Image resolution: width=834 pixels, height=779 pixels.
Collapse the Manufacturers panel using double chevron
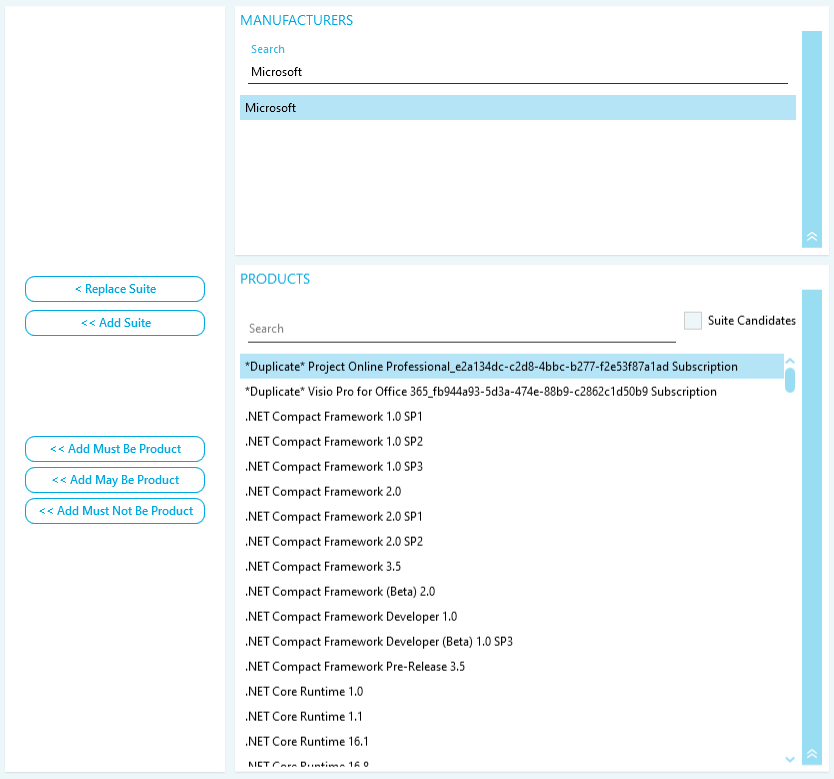tap(811, 237)
